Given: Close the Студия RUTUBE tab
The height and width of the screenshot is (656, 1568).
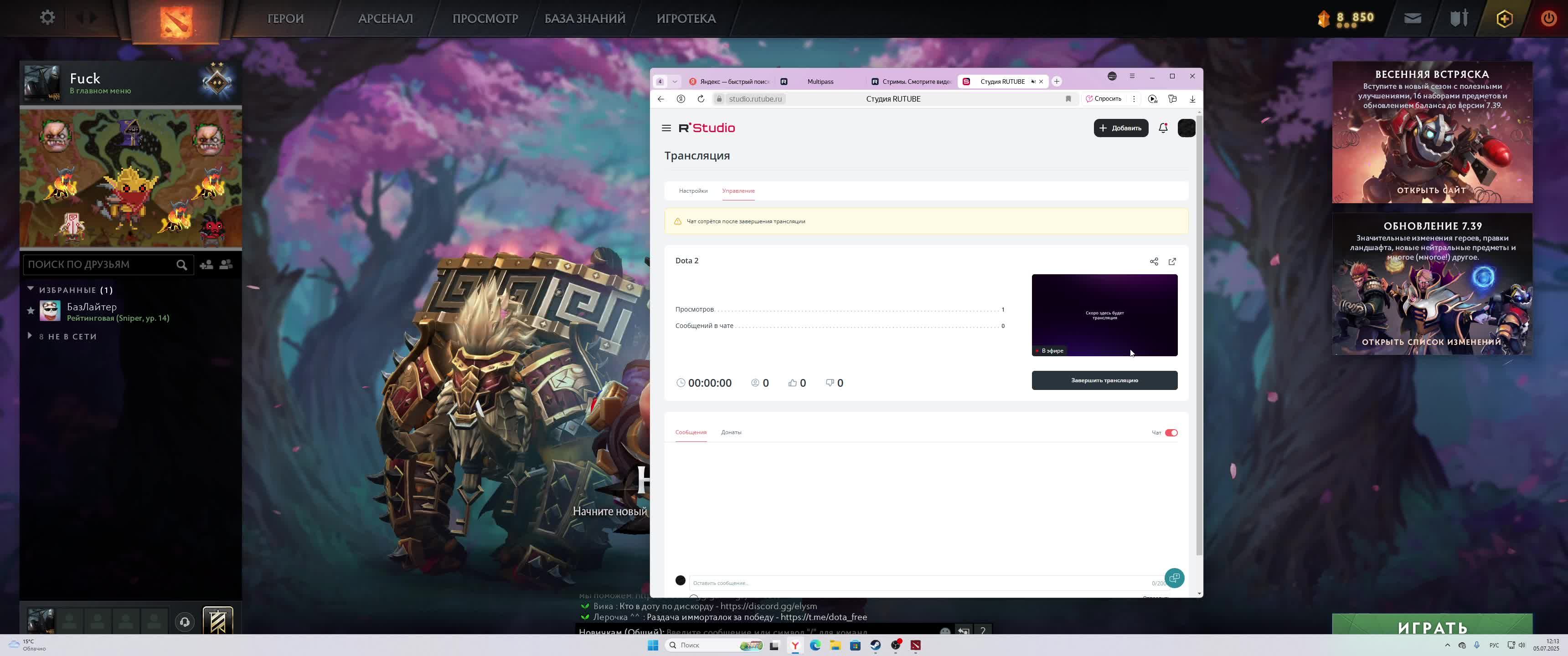Looking at the screenshot, I should coord(1040,81).
